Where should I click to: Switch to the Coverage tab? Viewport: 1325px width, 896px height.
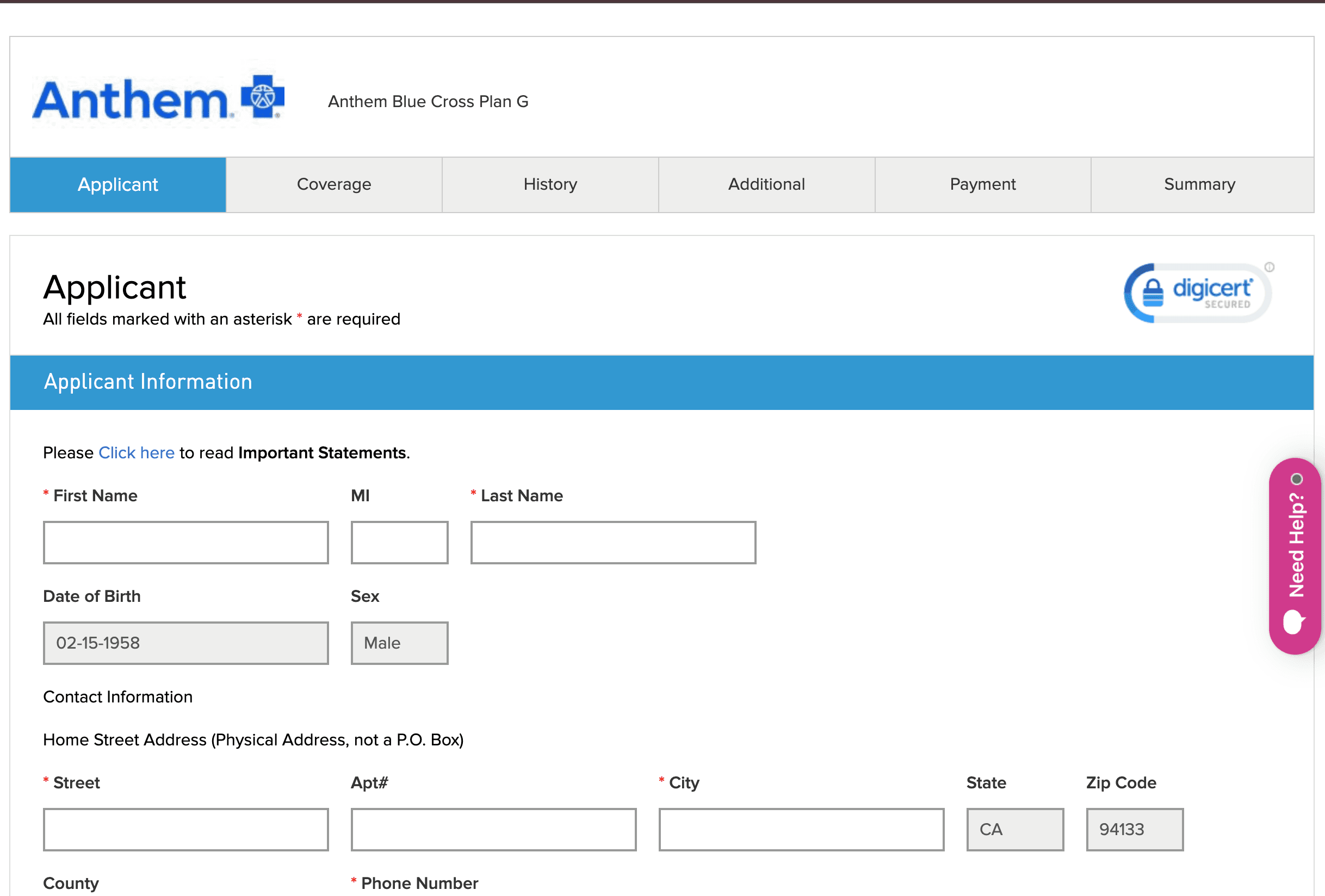coord(333,185)
